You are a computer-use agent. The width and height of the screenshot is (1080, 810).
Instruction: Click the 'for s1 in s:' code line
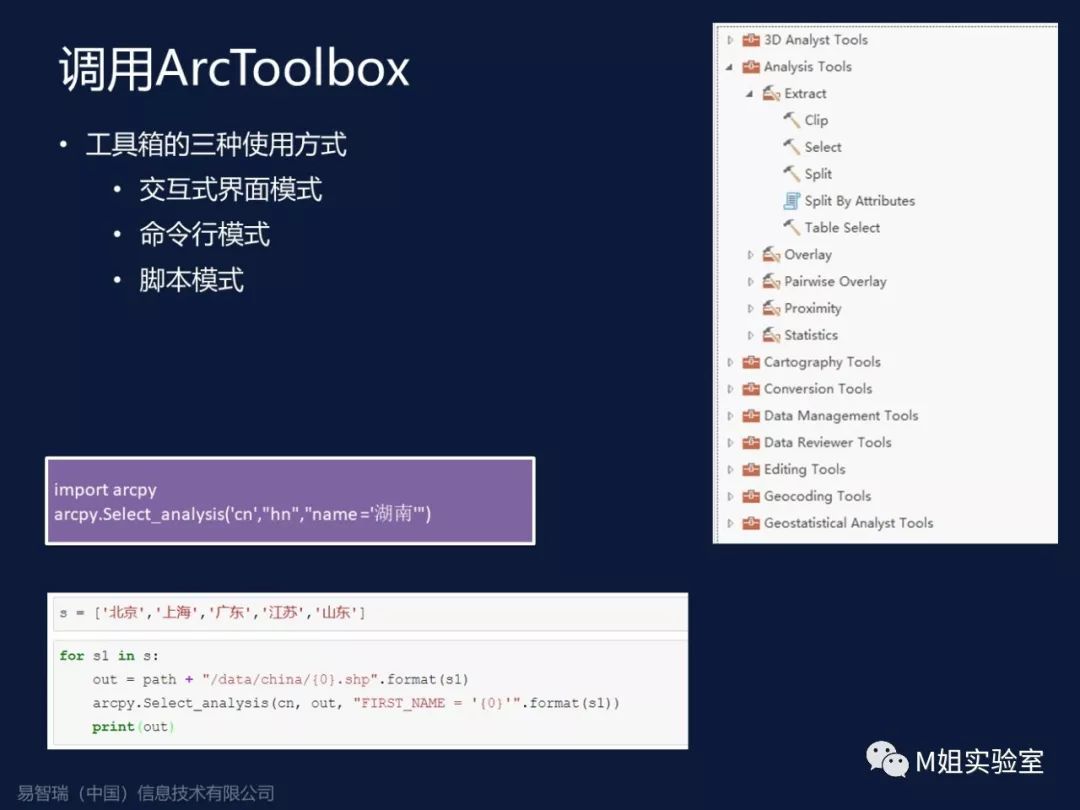point(109,656)
